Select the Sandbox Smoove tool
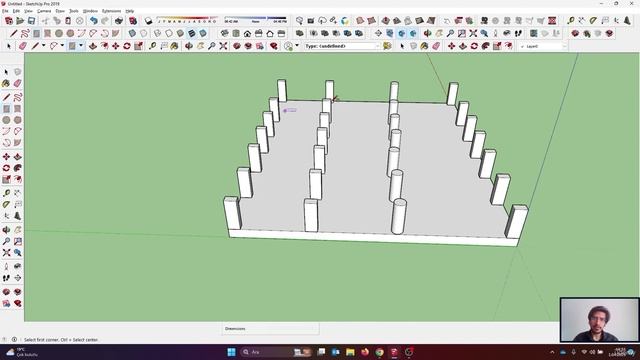The width and height of the screenshot is (640, 360). point(386,21)
